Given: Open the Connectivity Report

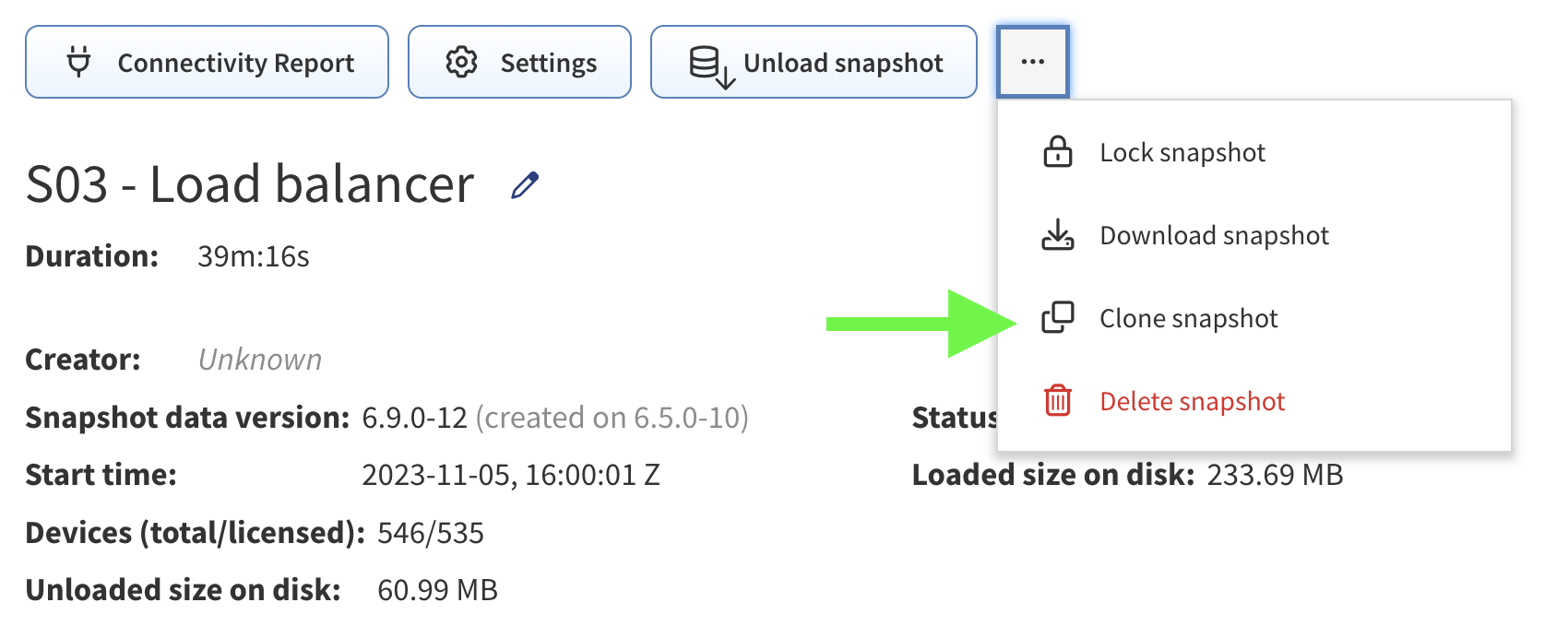Looking at the screenshot, I should click(235, 63).
